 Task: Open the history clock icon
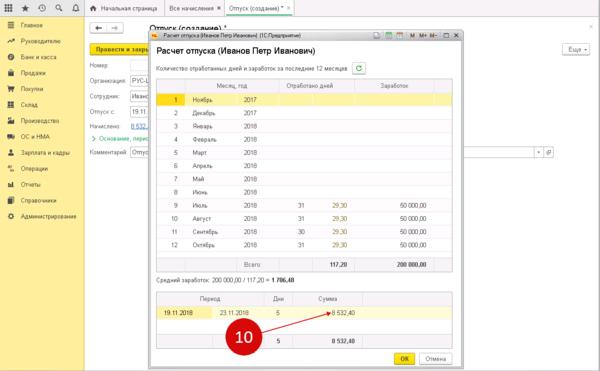pyautogui.click(x=42, y=8)
